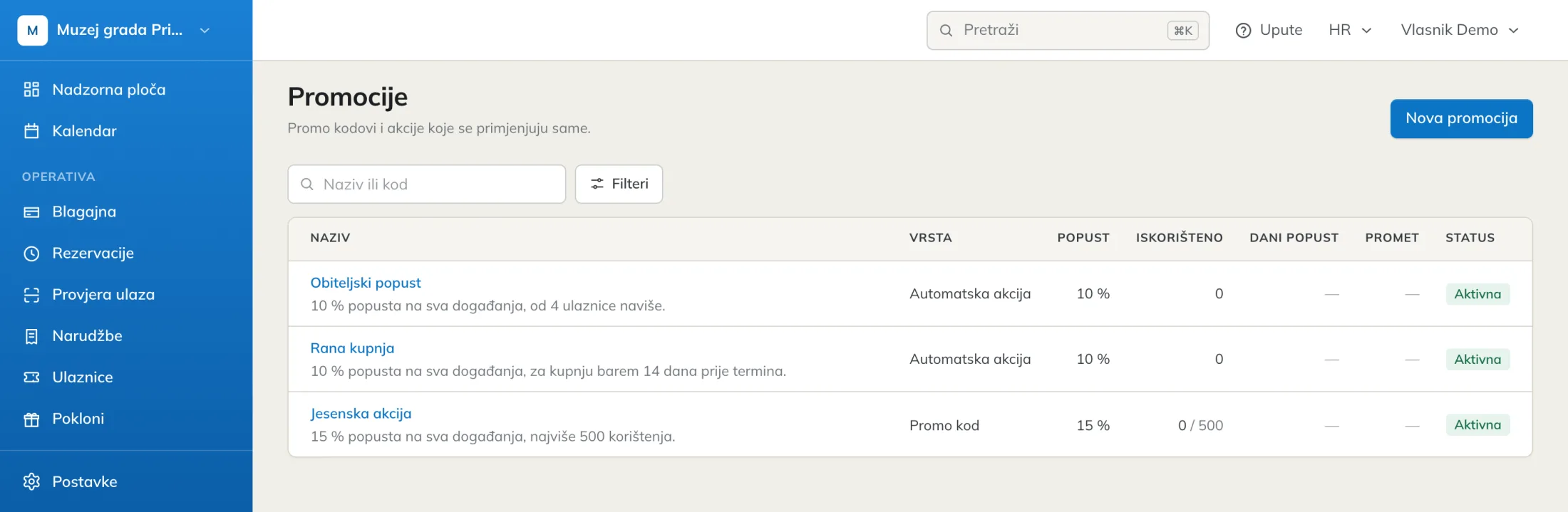Click the Automatska akcija cell for Rana kupnja
The height and width of the screenshot is (512, 1568).
[x=970, y=359]
